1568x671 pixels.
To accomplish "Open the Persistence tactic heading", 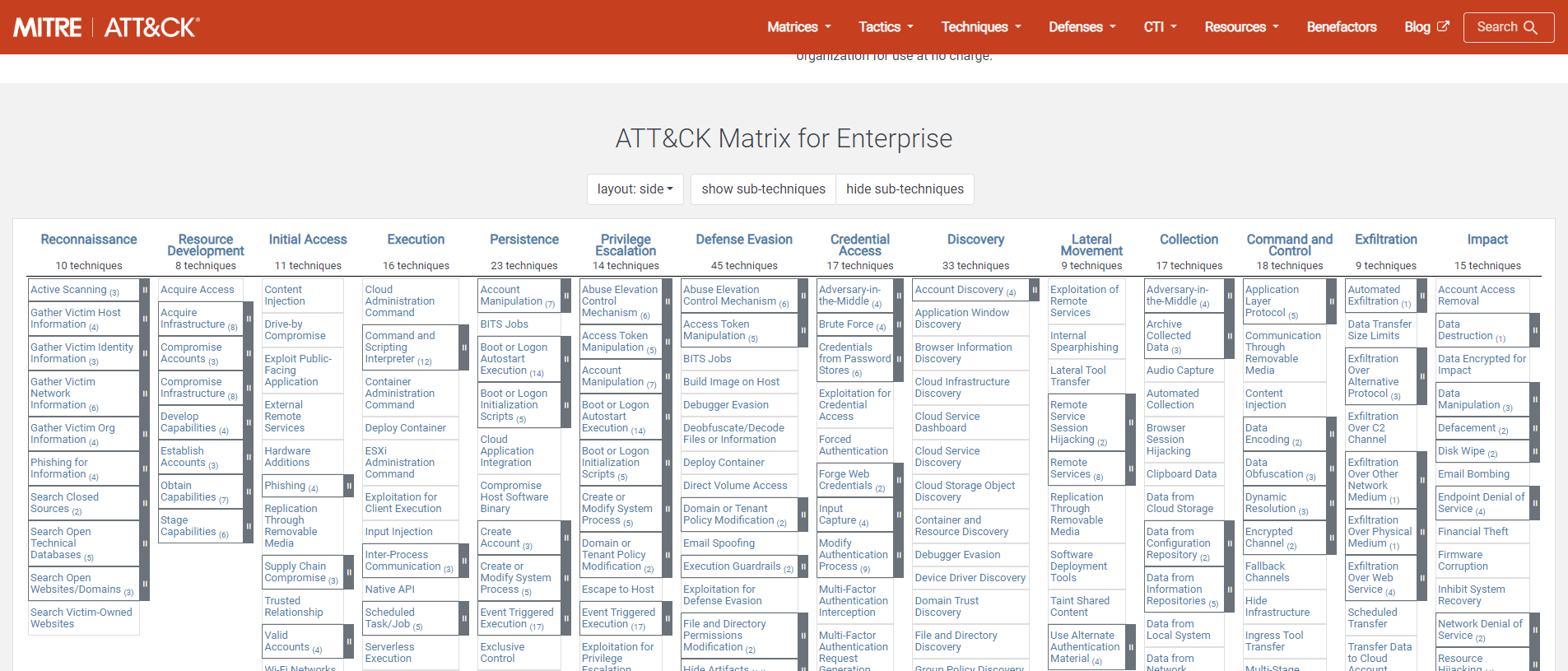I will tap(524, 240).
